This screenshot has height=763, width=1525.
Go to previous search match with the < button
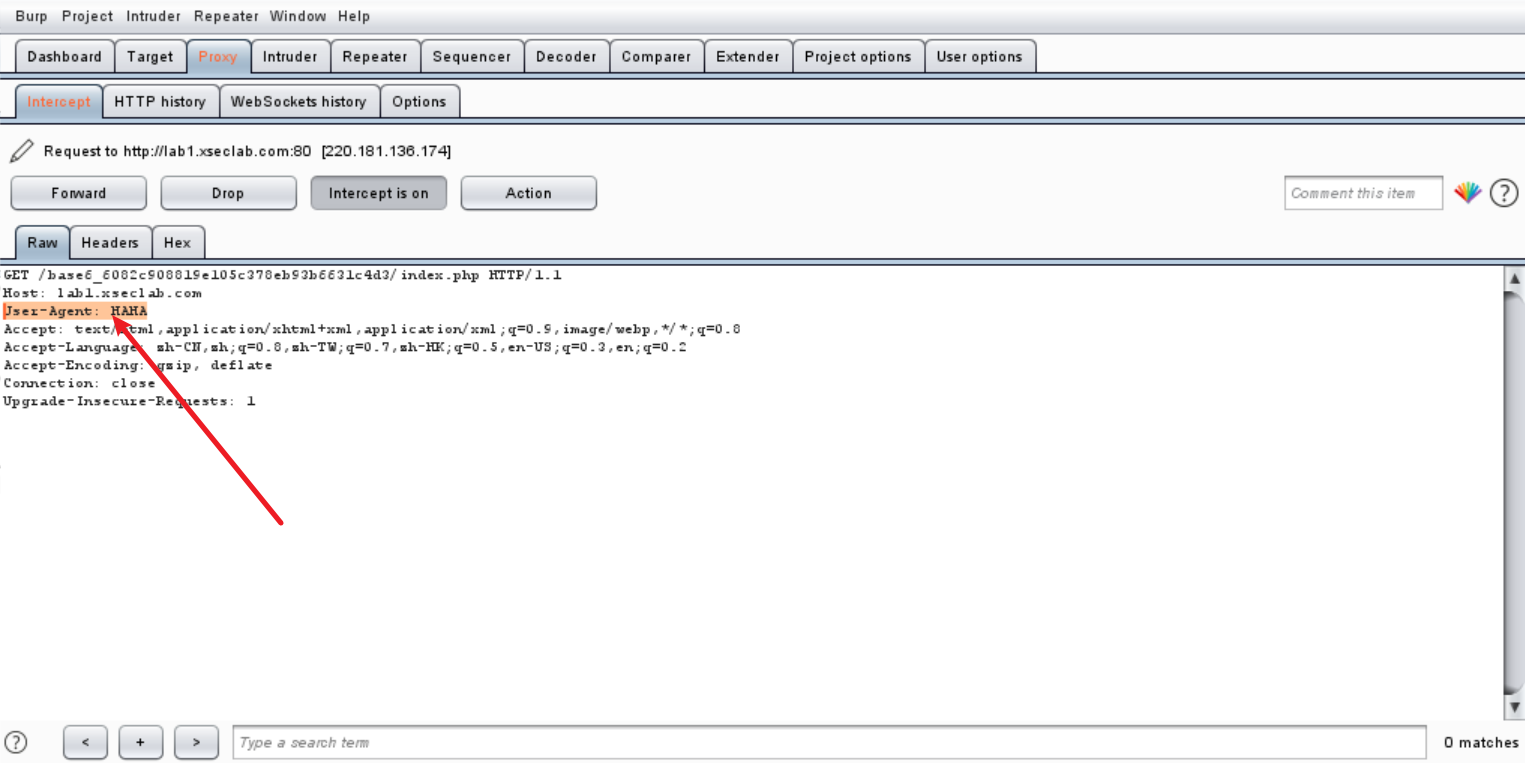85,742
